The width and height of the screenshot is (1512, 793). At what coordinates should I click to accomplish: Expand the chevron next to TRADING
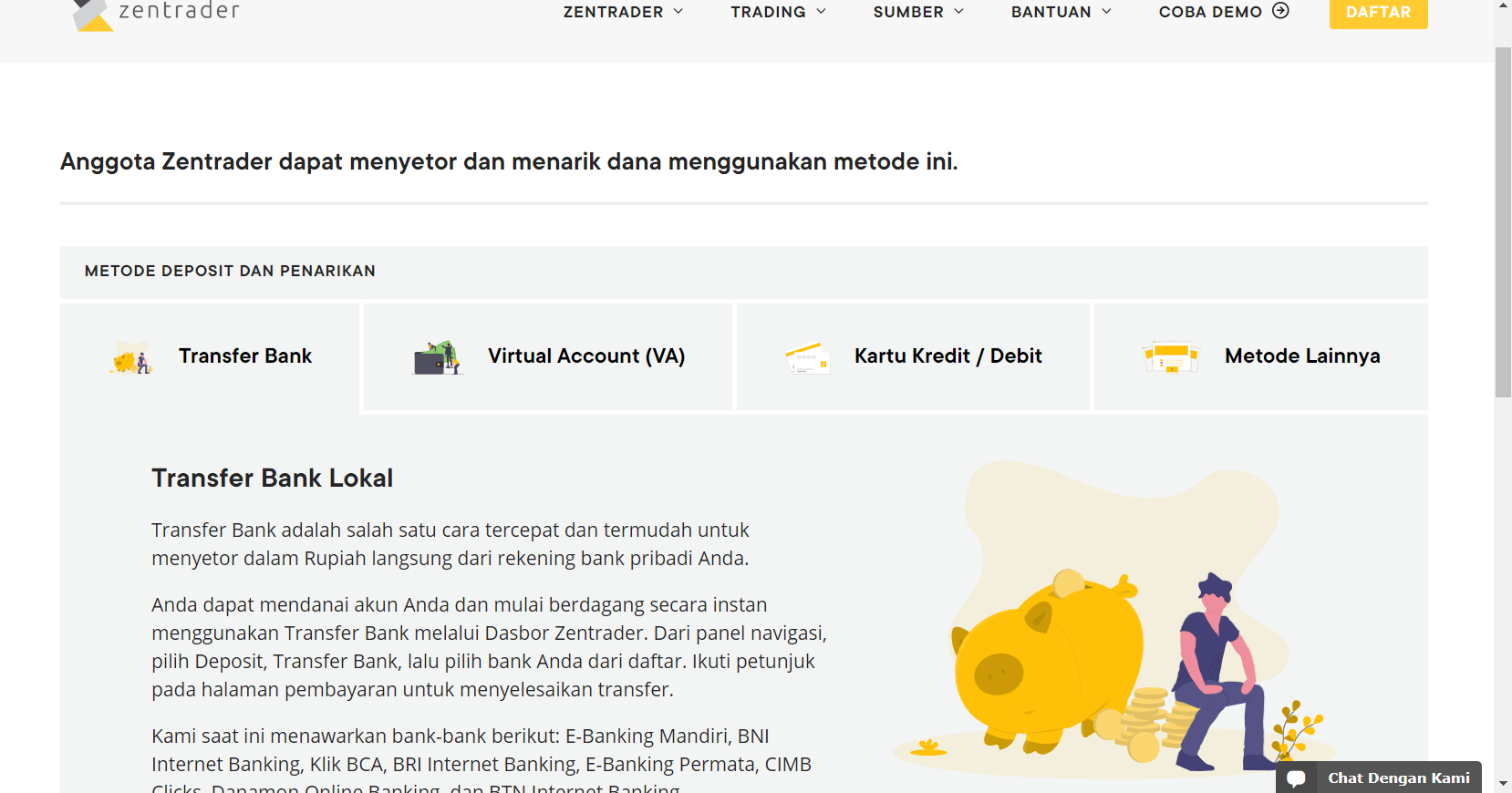coord(821,12)
